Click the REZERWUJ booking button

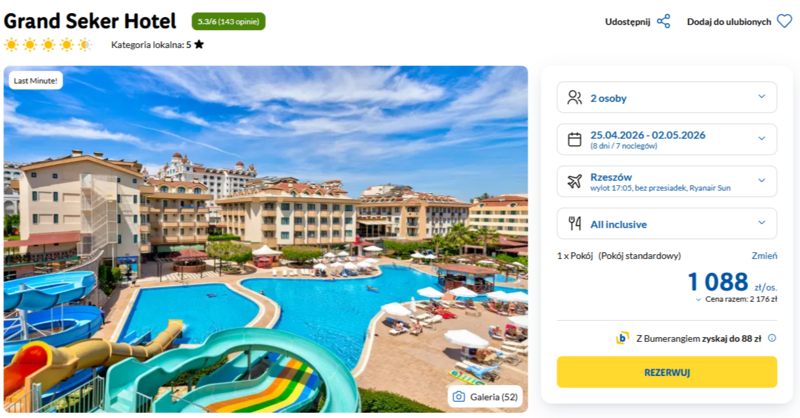666,372
